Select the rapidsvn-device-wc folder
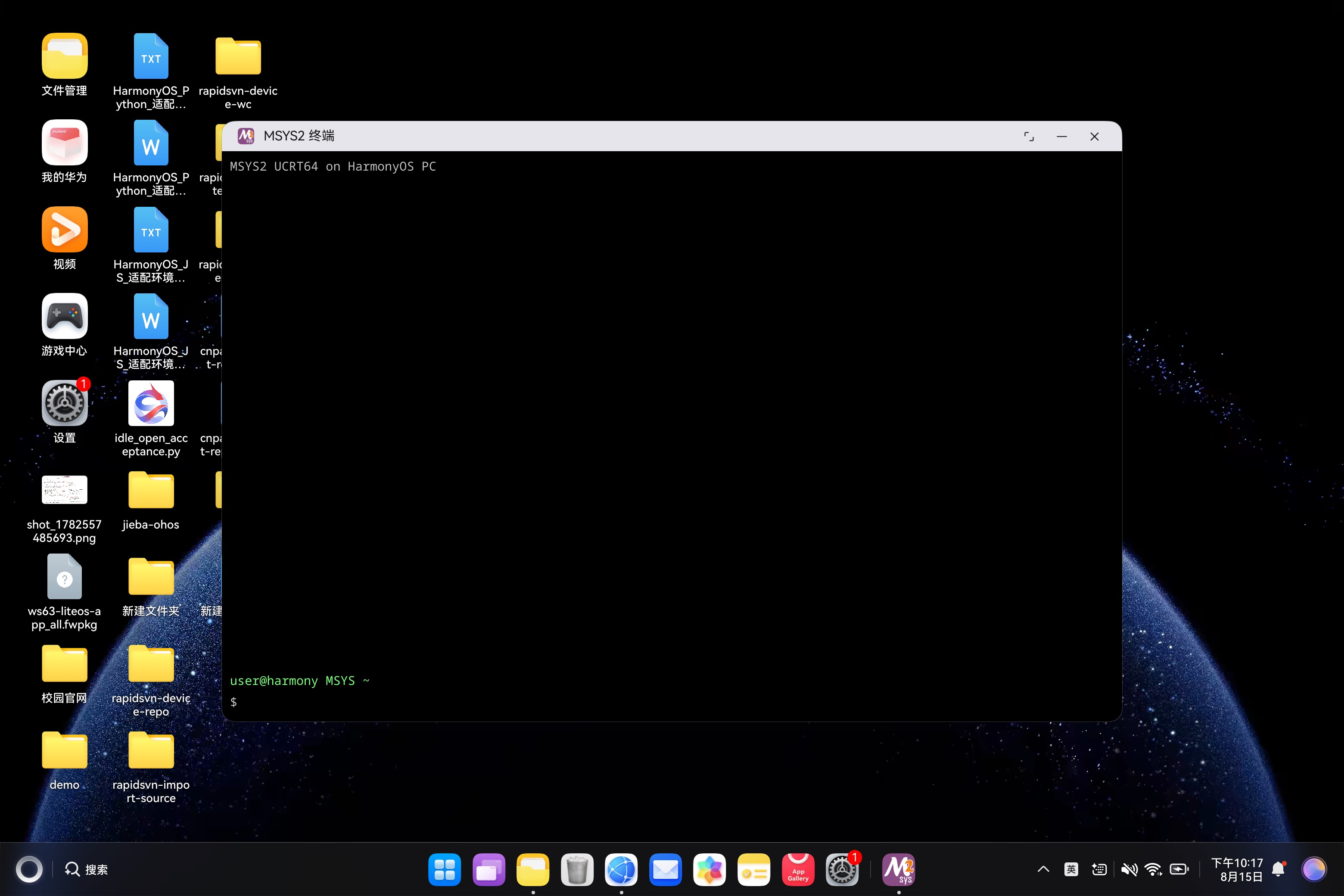1344x896 pixels. [x=238, y=56]
